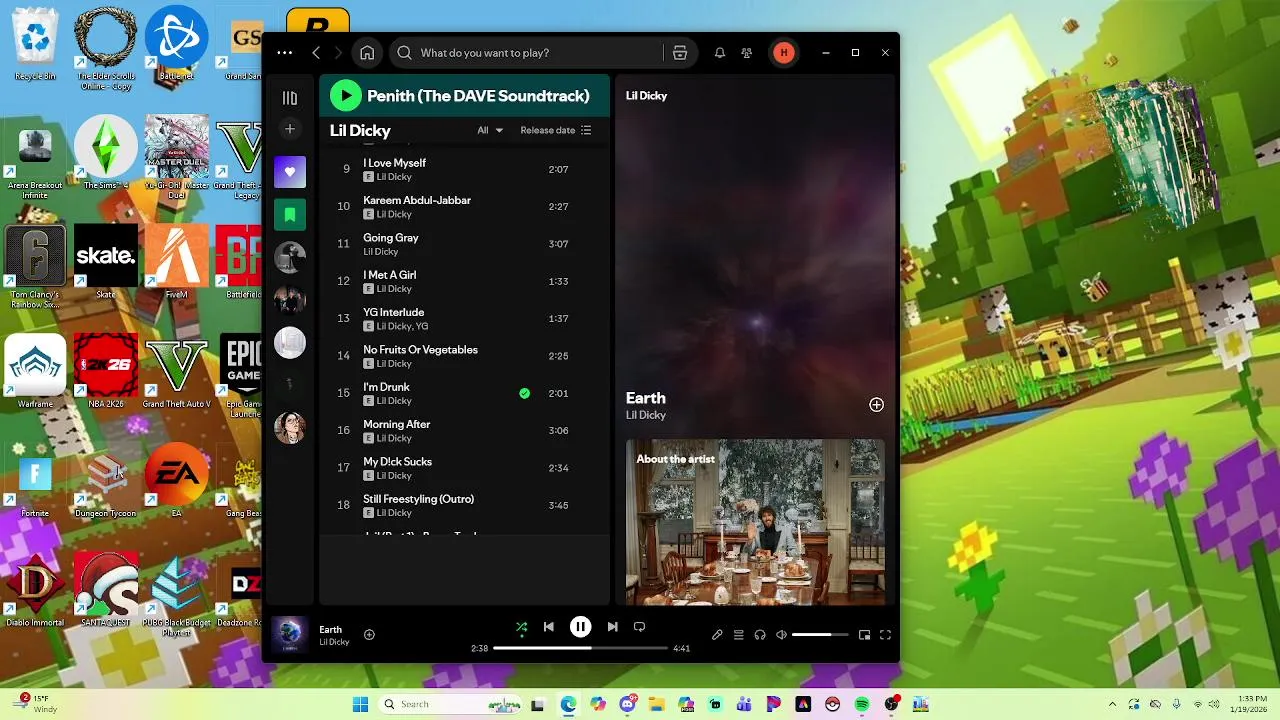Open artist YG link on track 13

click(x=422, y=326)
